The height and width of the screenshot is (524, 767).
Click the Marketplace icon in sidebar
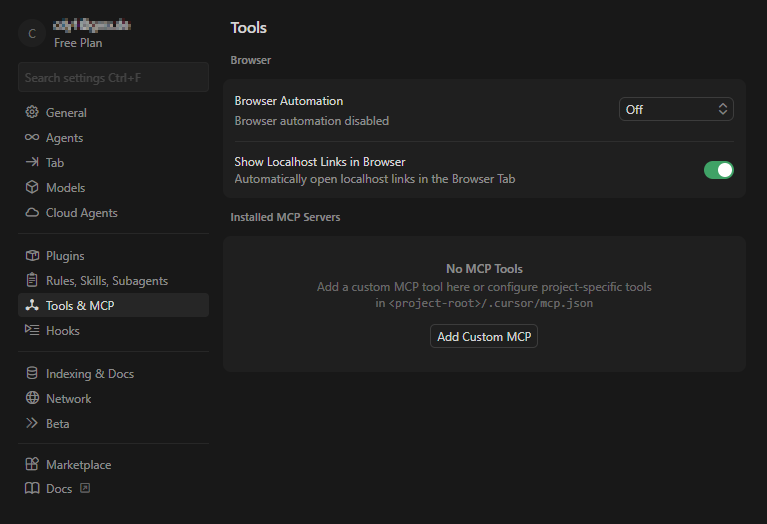[32, 465]
